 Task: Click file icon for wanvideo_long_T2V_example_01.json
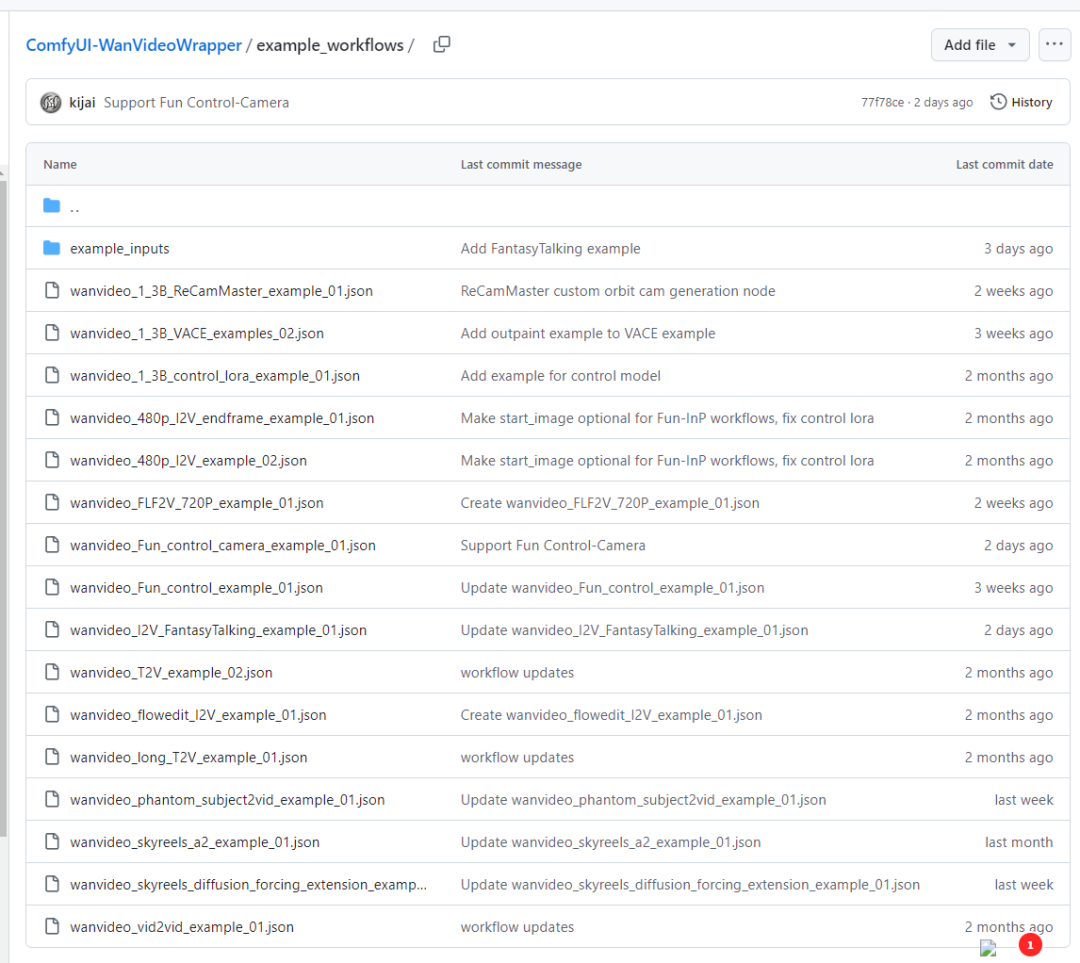(52, 757)
